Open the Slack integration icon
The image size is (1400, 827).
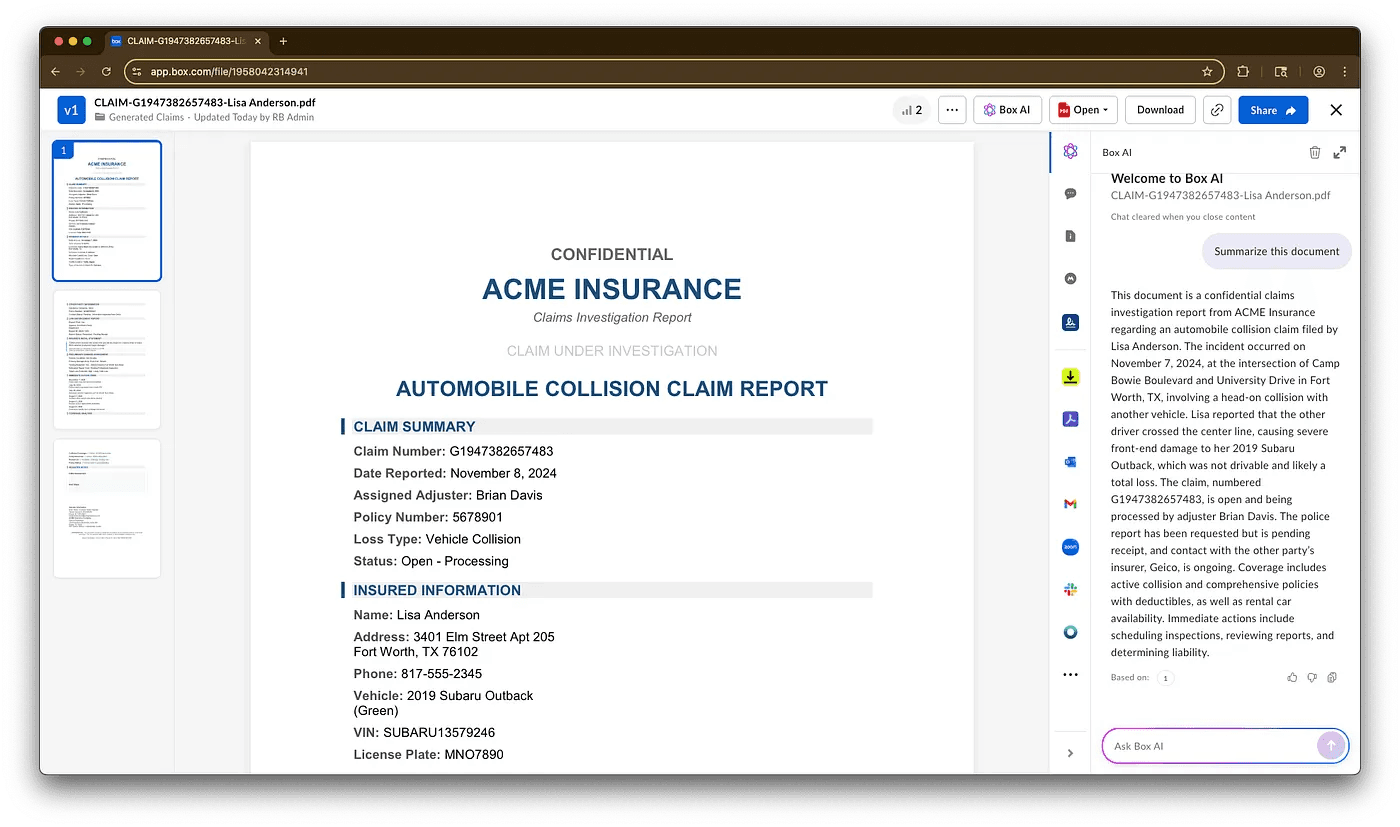pyautogui.click(x=1070, y=590)
